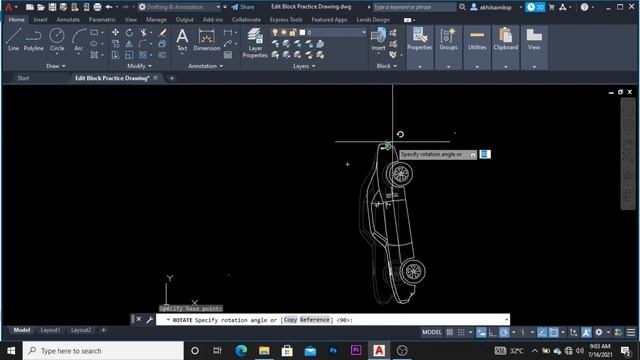
Task: Switch to the Layout1 tab
Action: pos(50,330)
